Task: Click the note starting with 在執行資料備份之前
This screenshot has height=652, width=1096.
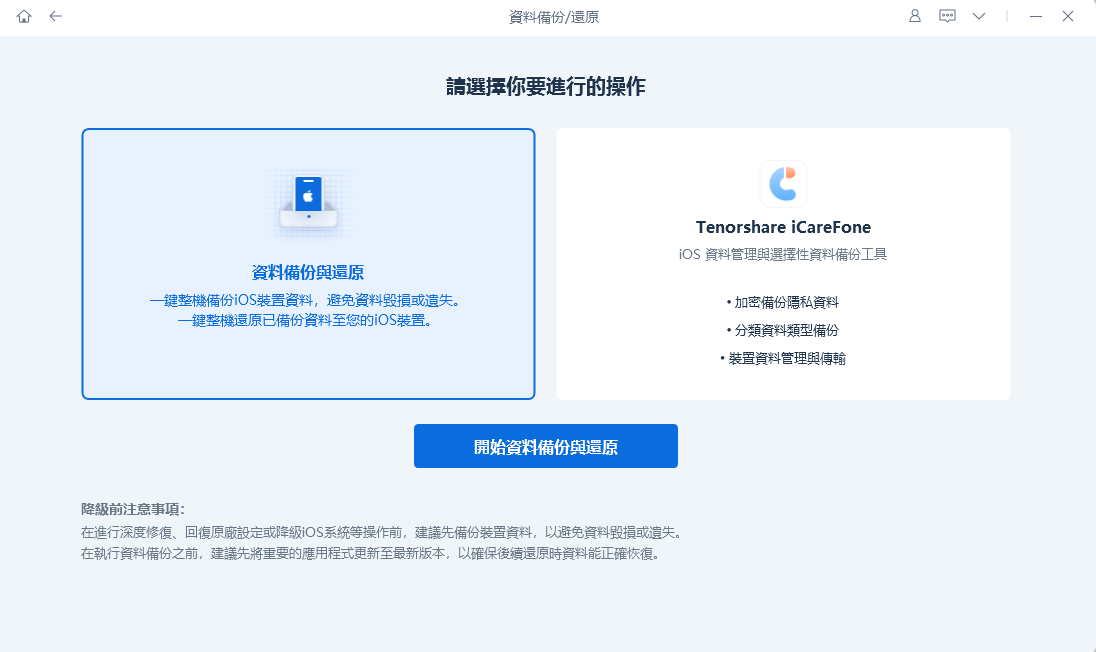Action: pyautogui.click(x=370, y=553)
